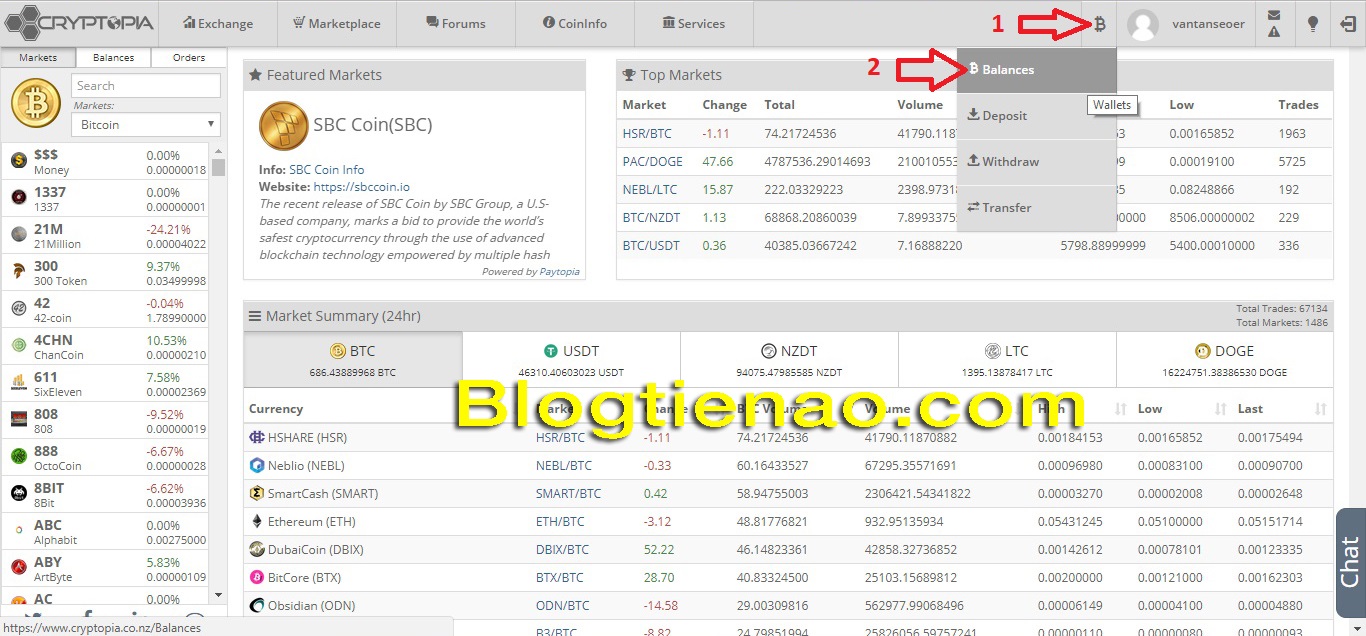The height and width of the screenshot is (636, 1366).
Task: Select the 808 coin icon
Action: [18, 420]
